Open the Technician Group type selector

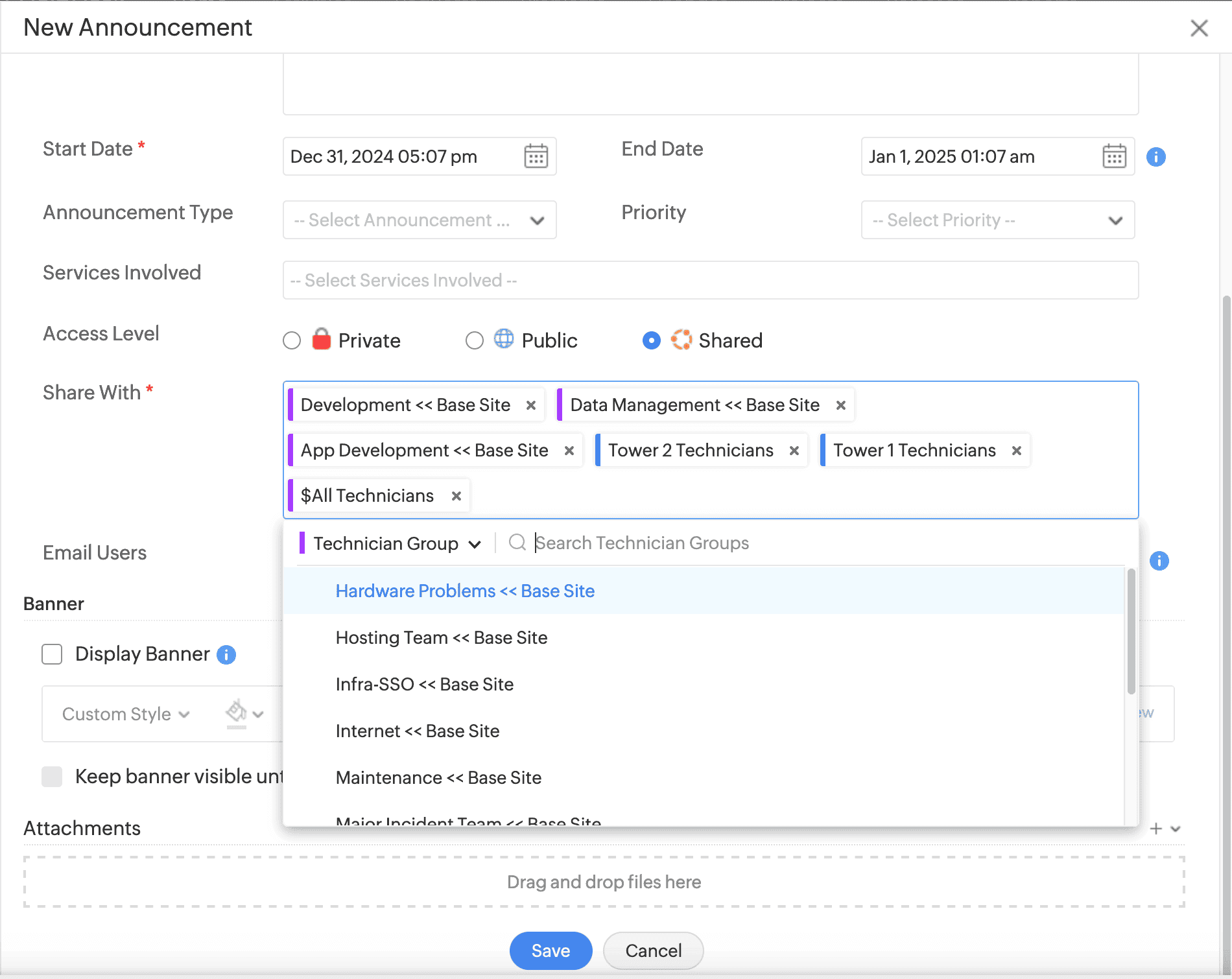point(396,543)
